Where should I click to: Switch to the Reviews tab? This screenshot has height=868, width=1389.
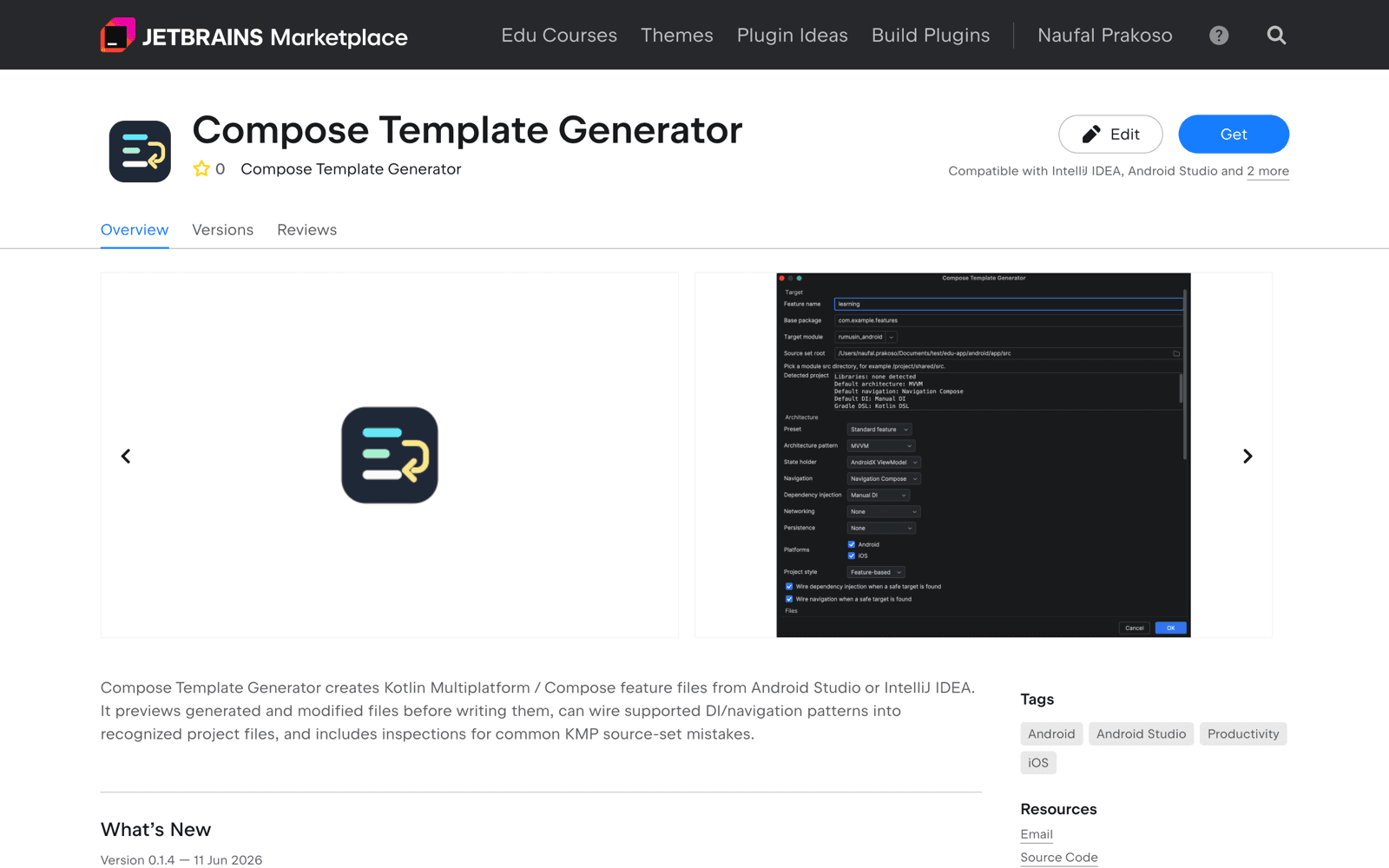[x=307, y=230]
